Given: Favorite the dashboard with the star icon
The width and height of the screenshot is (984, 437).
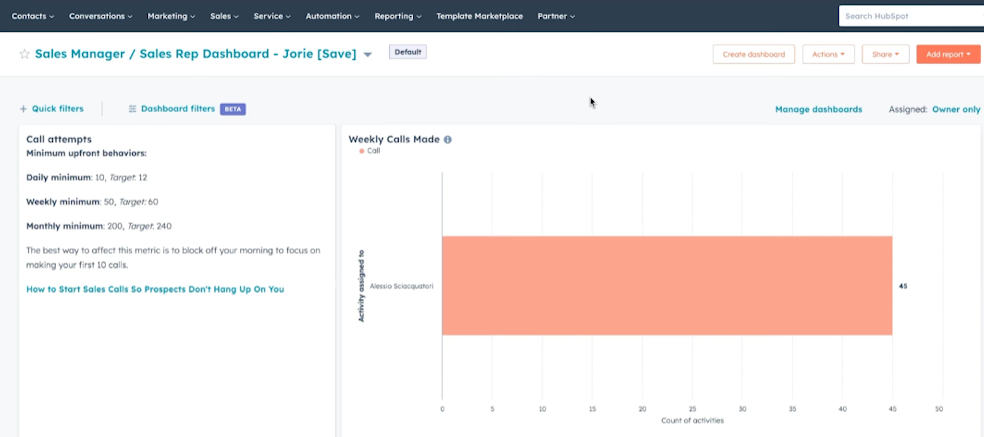Looking at the screenshot, I should tap(24, 54).
